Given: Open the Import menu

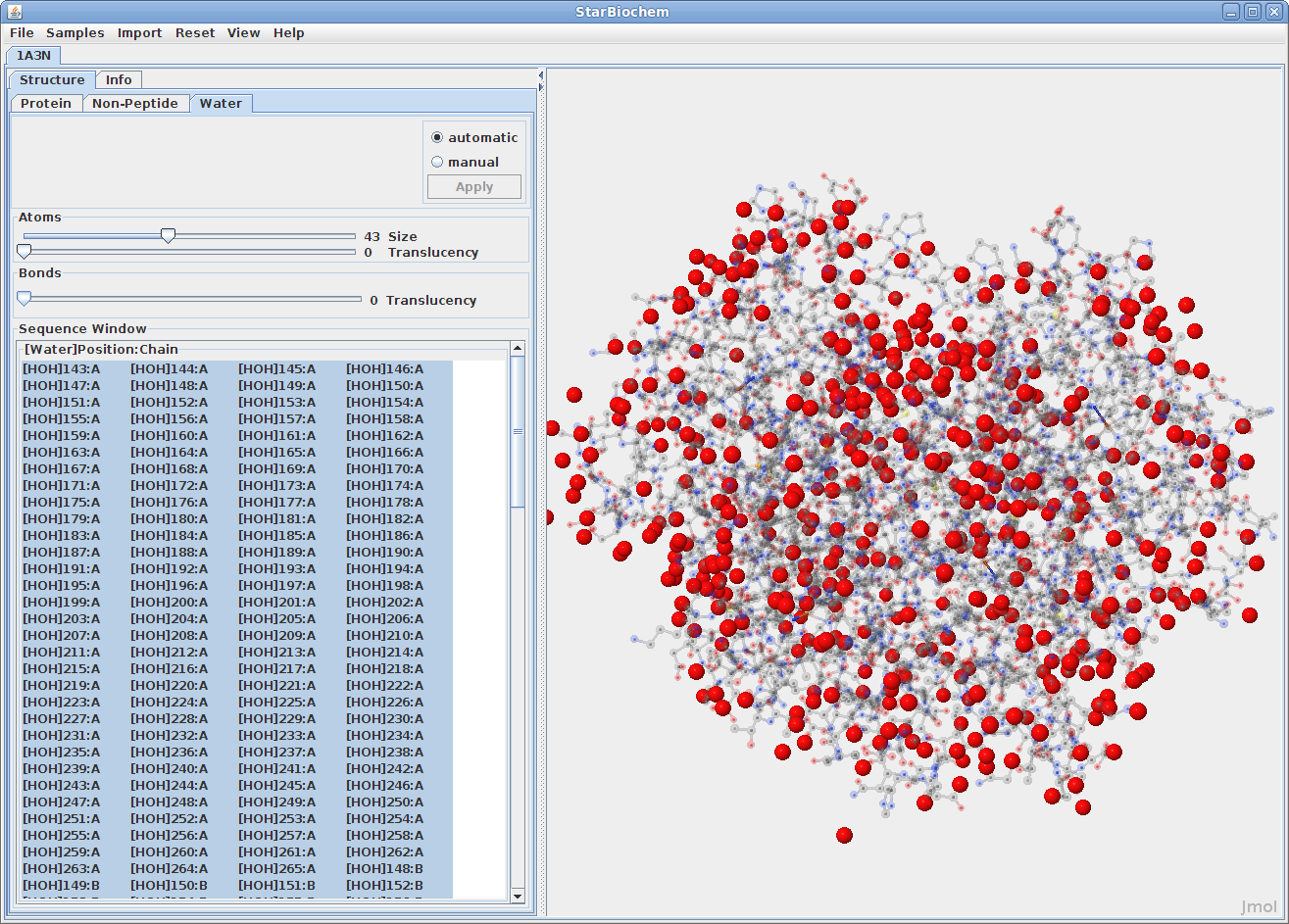Looking at the screenshot, I should pyautogui.click(x=140, y=32).
